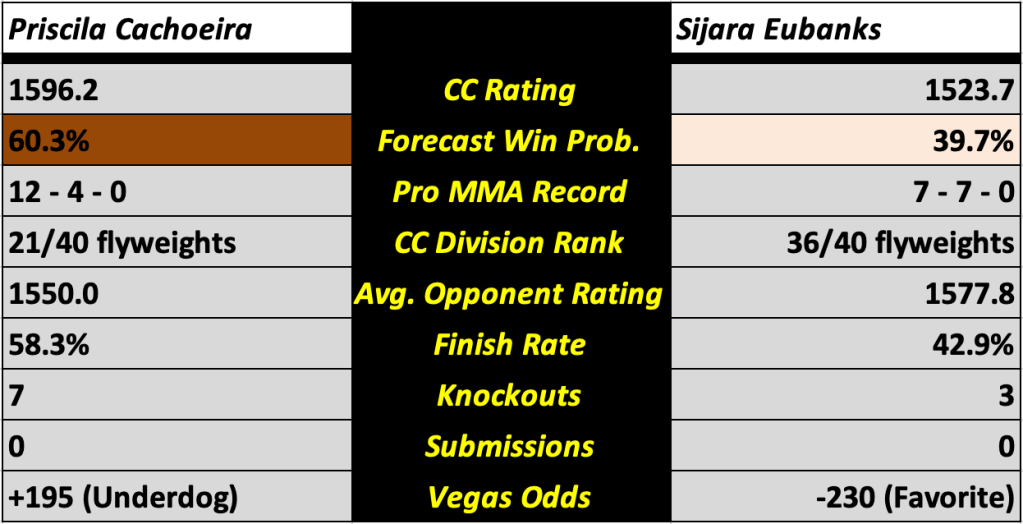Click the 1523.7 rating cell

coord(846,90)
